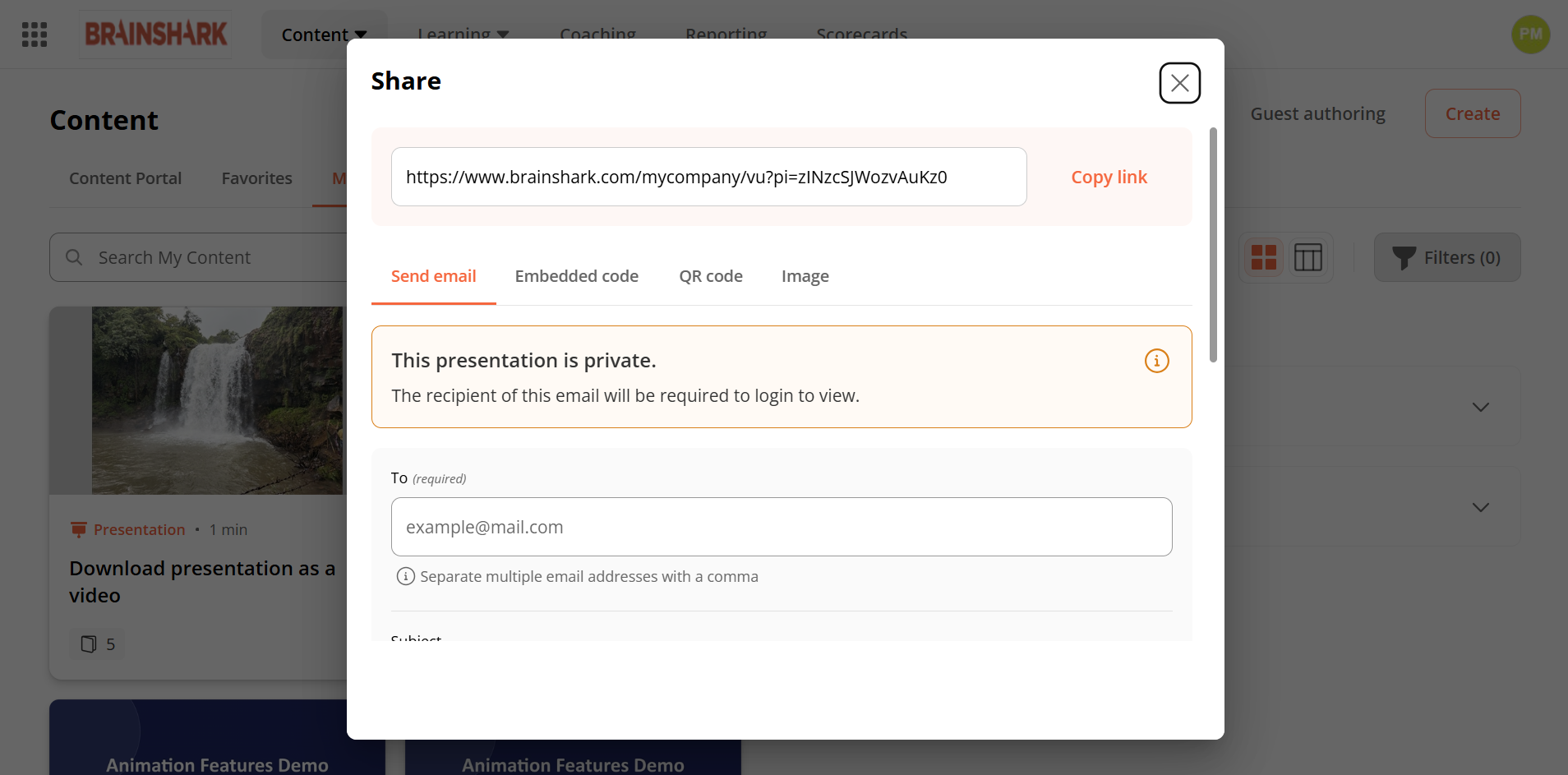Click the search magnifier icon

[74, 257]
